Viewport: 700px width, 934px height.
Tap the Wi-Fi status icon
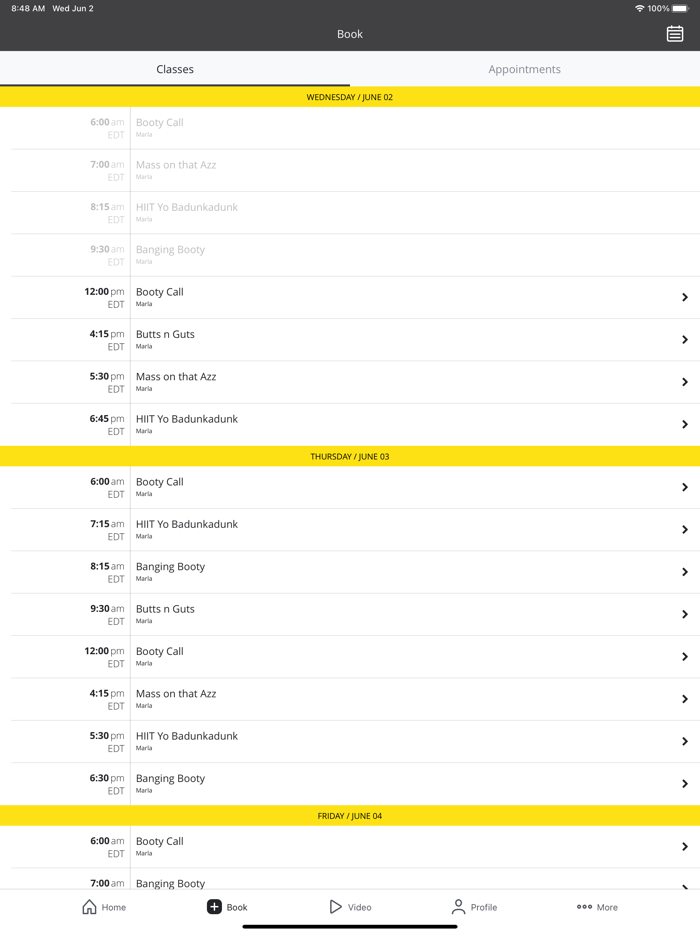(639, 9)
